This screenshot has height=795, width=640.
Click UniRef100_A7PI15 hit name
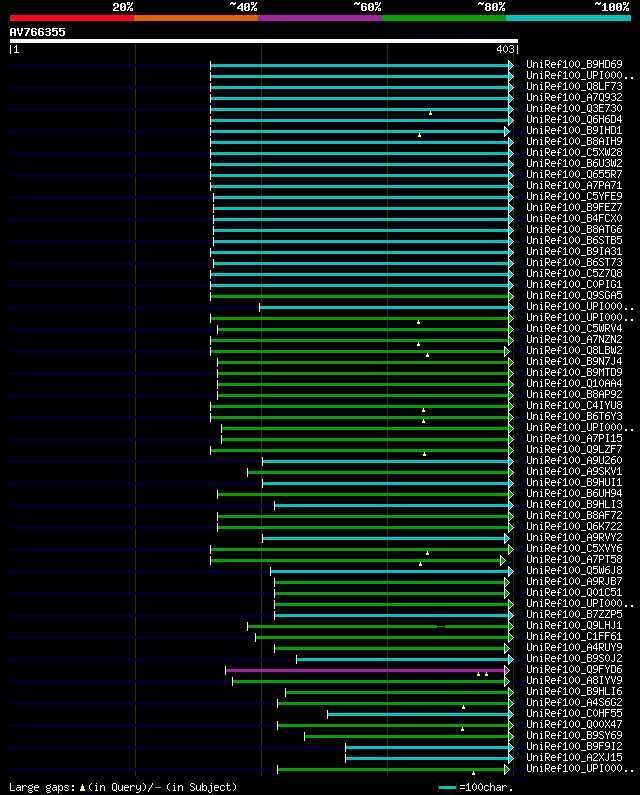574,438
